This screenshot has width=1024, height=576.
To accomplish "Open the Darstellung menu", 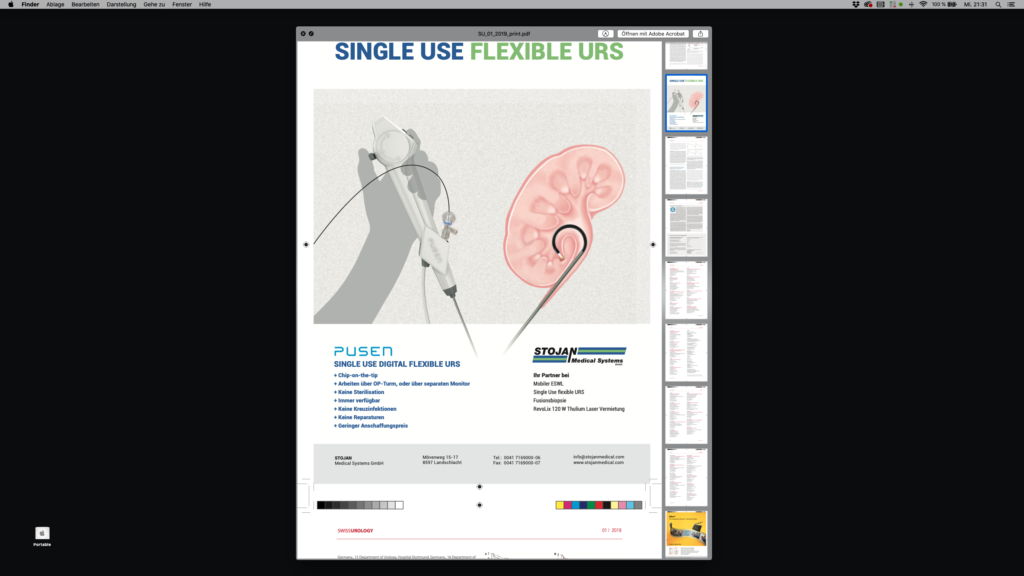I will [x=121, y=5].
